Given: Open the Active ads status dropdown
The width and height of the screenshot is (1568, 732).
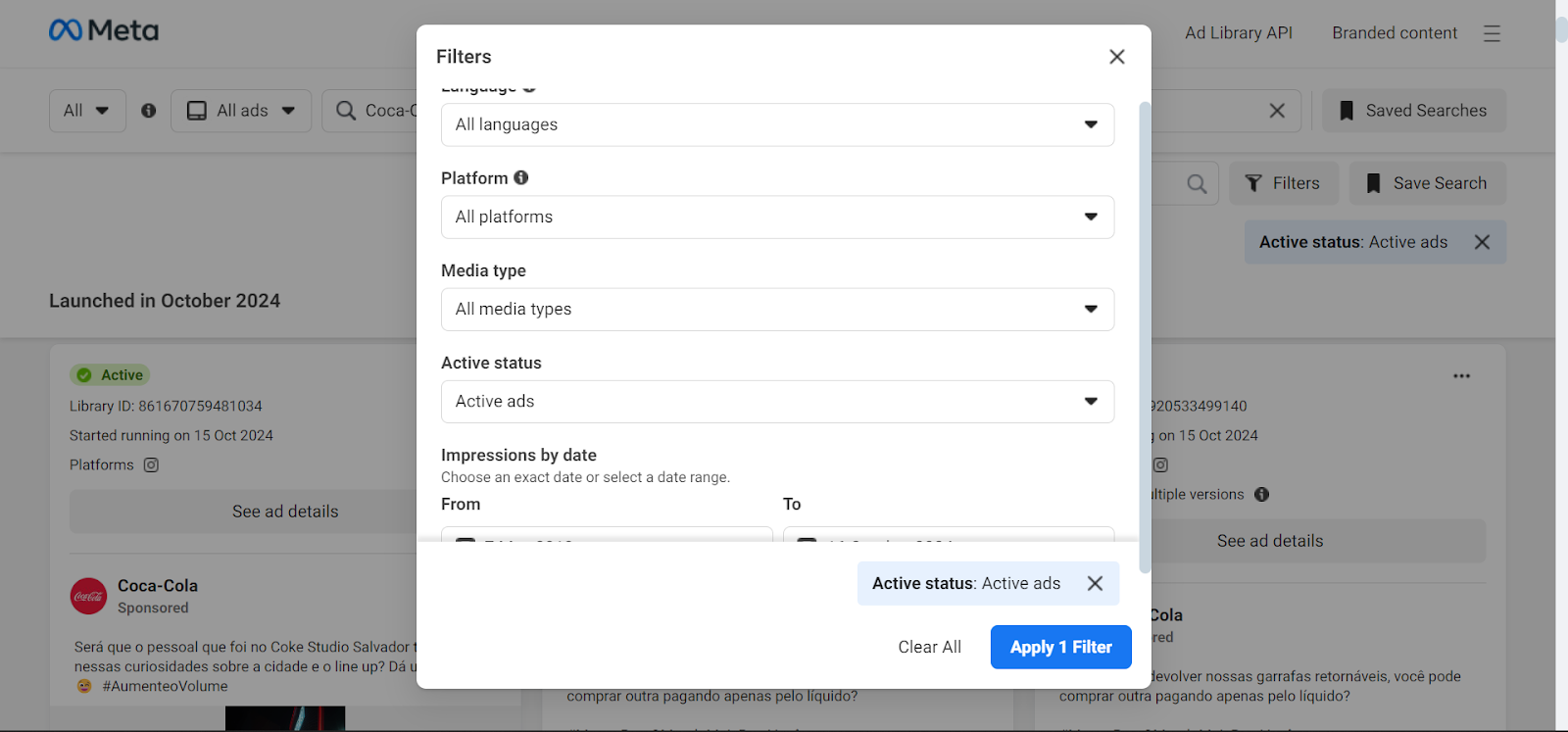Looking at the screenshot, I should [777, 402].
